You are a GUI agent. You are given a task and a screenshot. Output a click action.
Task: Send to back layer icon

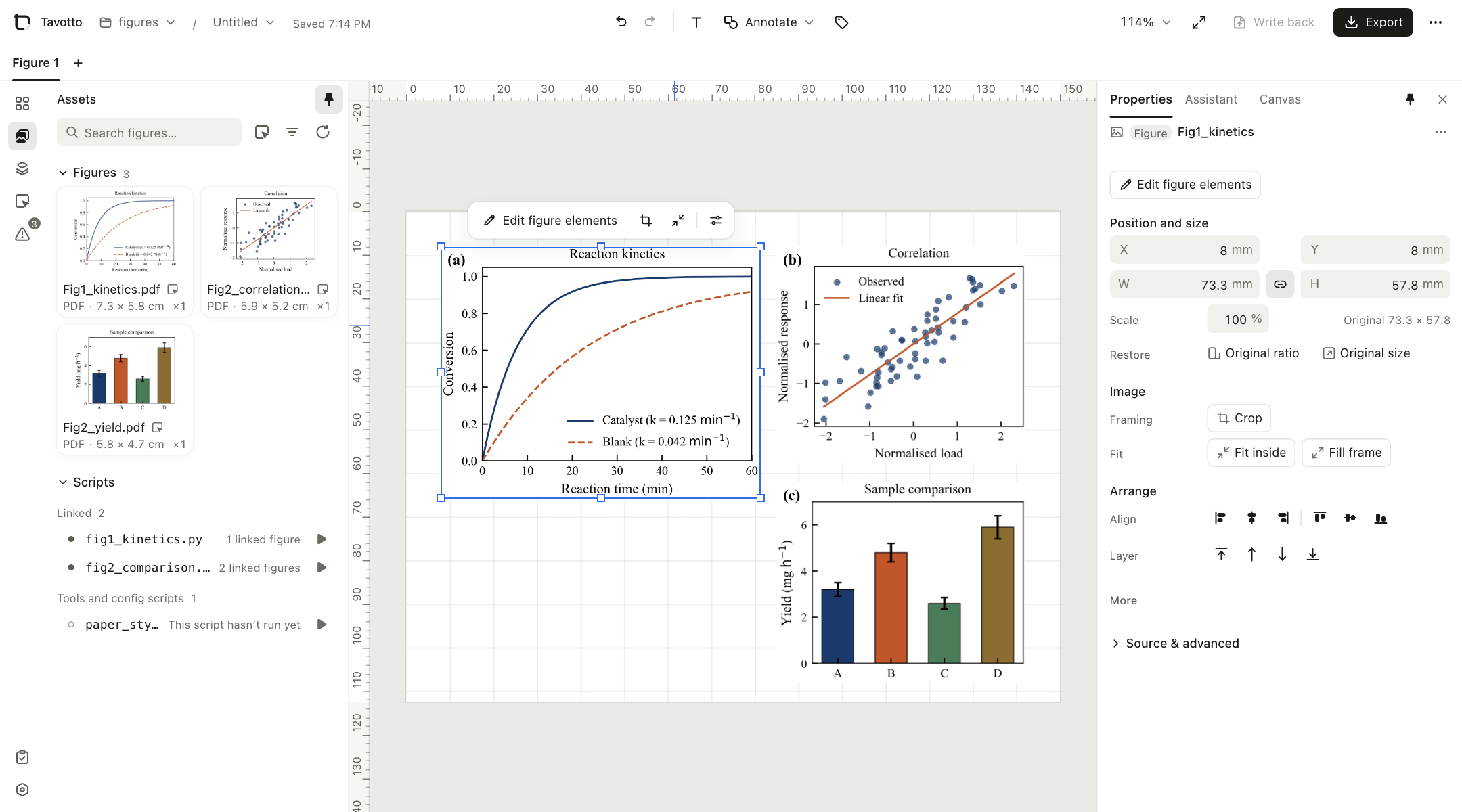click(x=1312, y=555)
